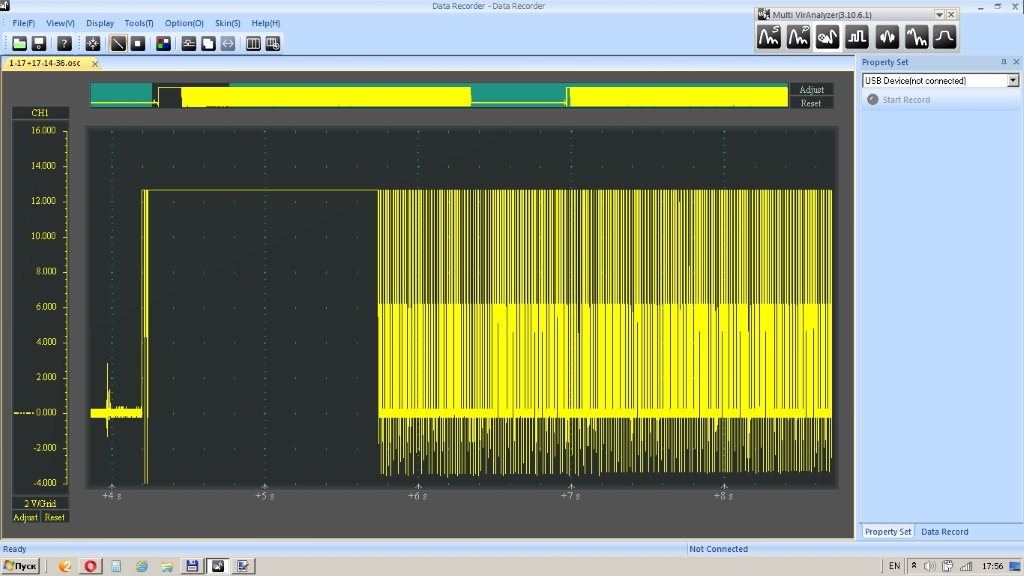
Task: Pin the Property Set panel
Action: pos(1004,62)
